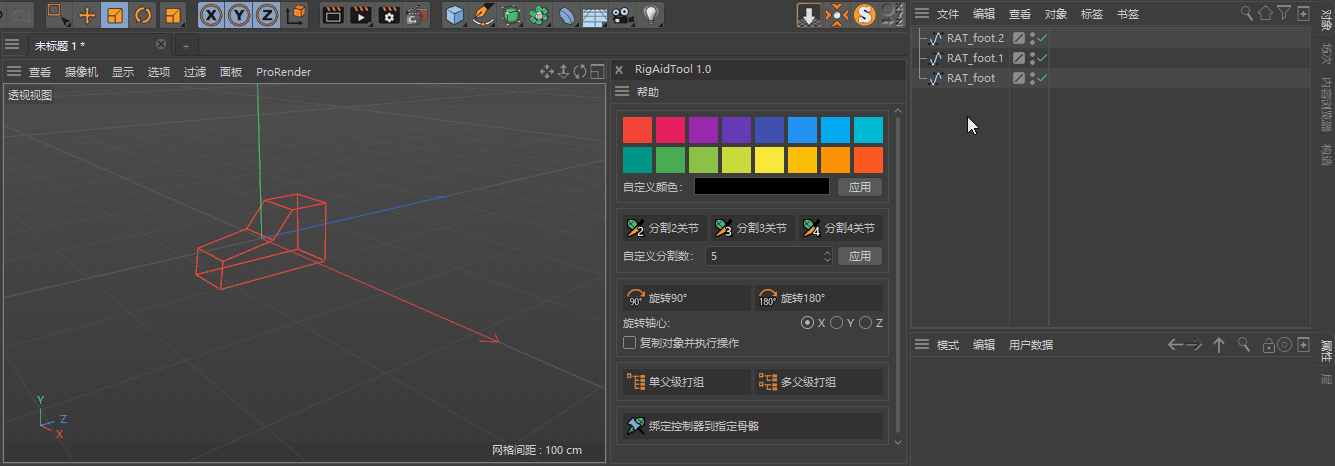Render the active view clapperboard icon

coord(333,14)
